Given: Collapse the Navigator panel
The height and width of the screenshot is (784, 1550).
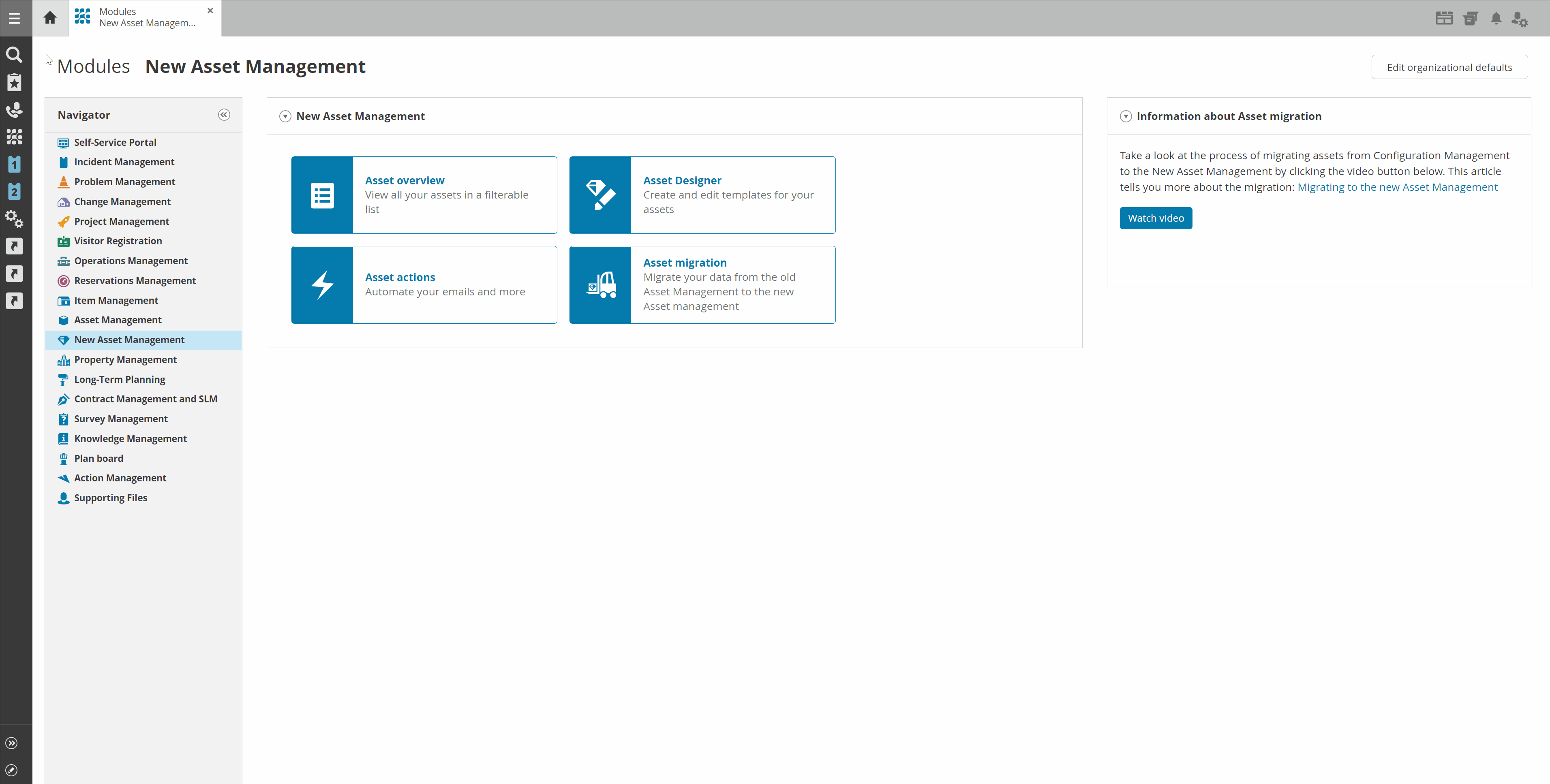Looking at the screenshot, I should (224, 115).
